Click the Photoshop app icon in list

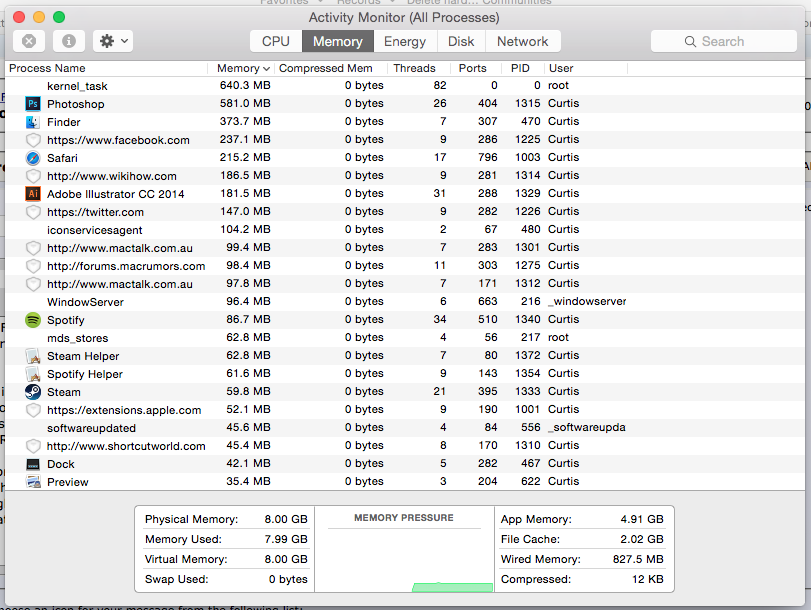pyautogui.click(x=33, y=104)
